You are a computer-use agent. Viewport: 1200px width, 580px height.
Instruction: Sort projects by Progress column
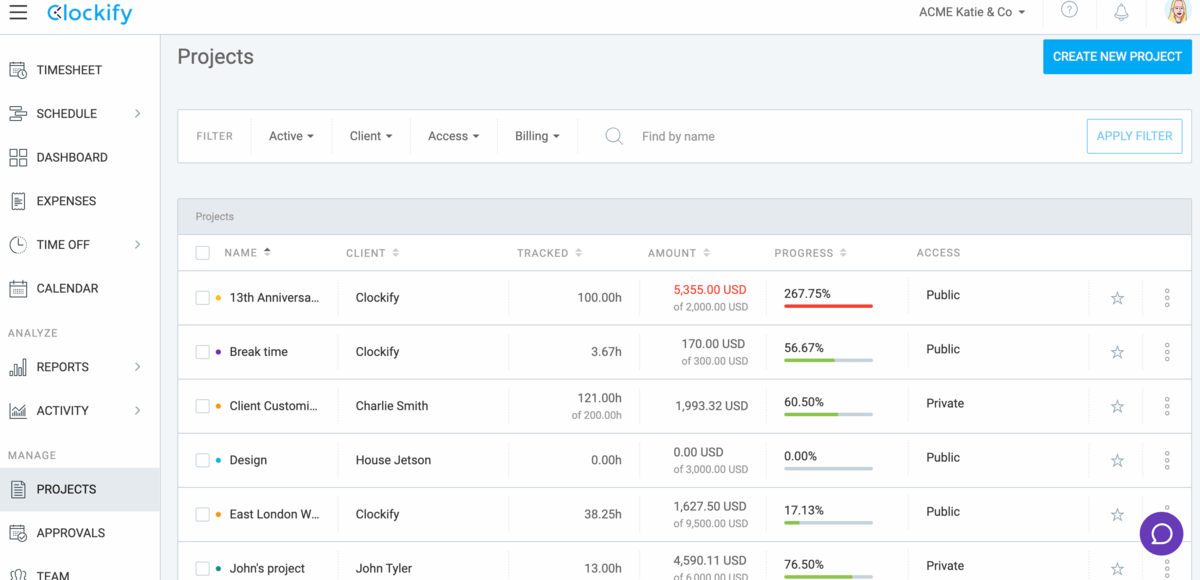pos(811,253)
